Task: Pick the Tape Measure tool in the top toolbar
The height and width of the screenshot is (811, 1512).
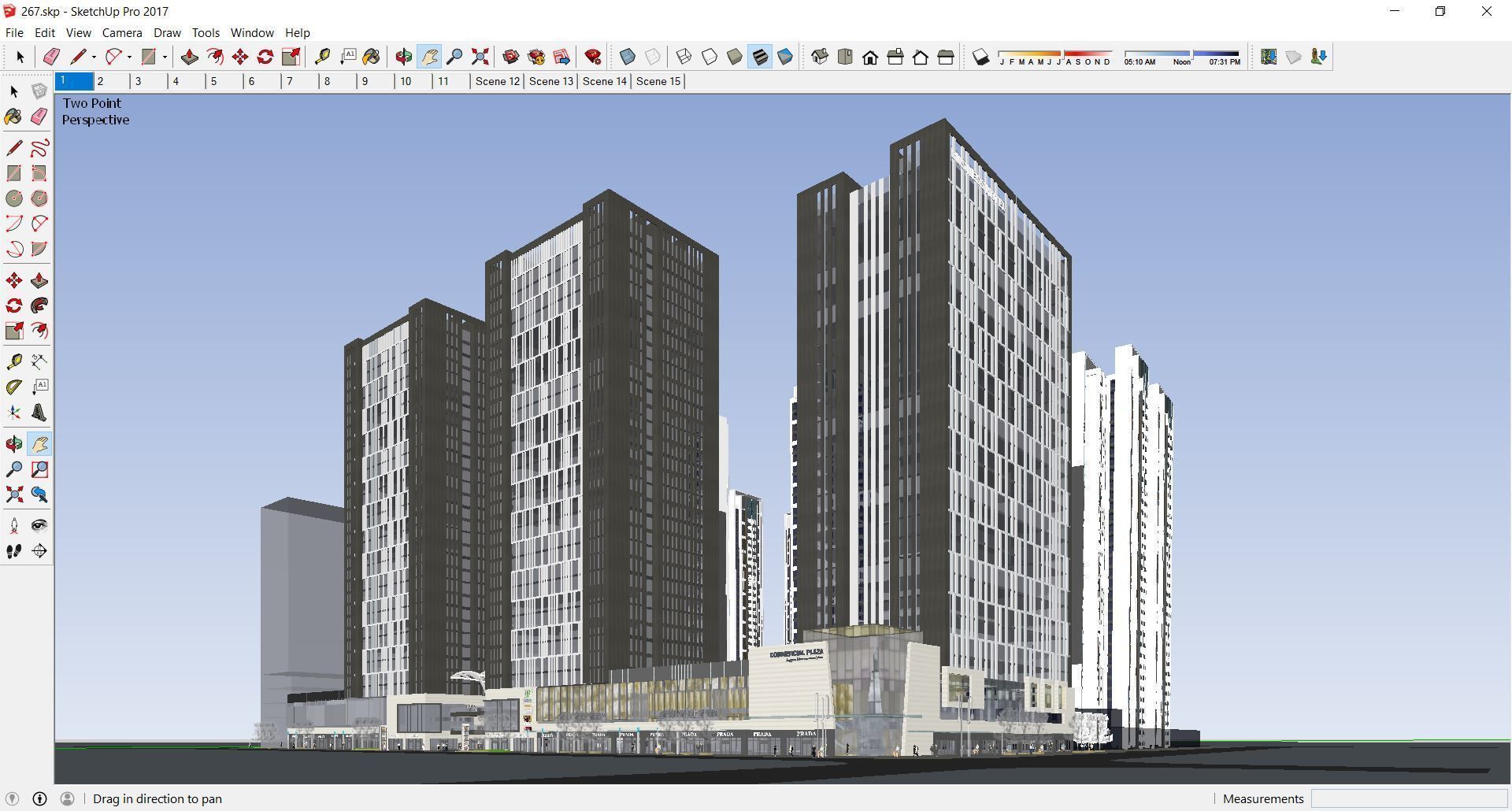Action: point(322,57)
